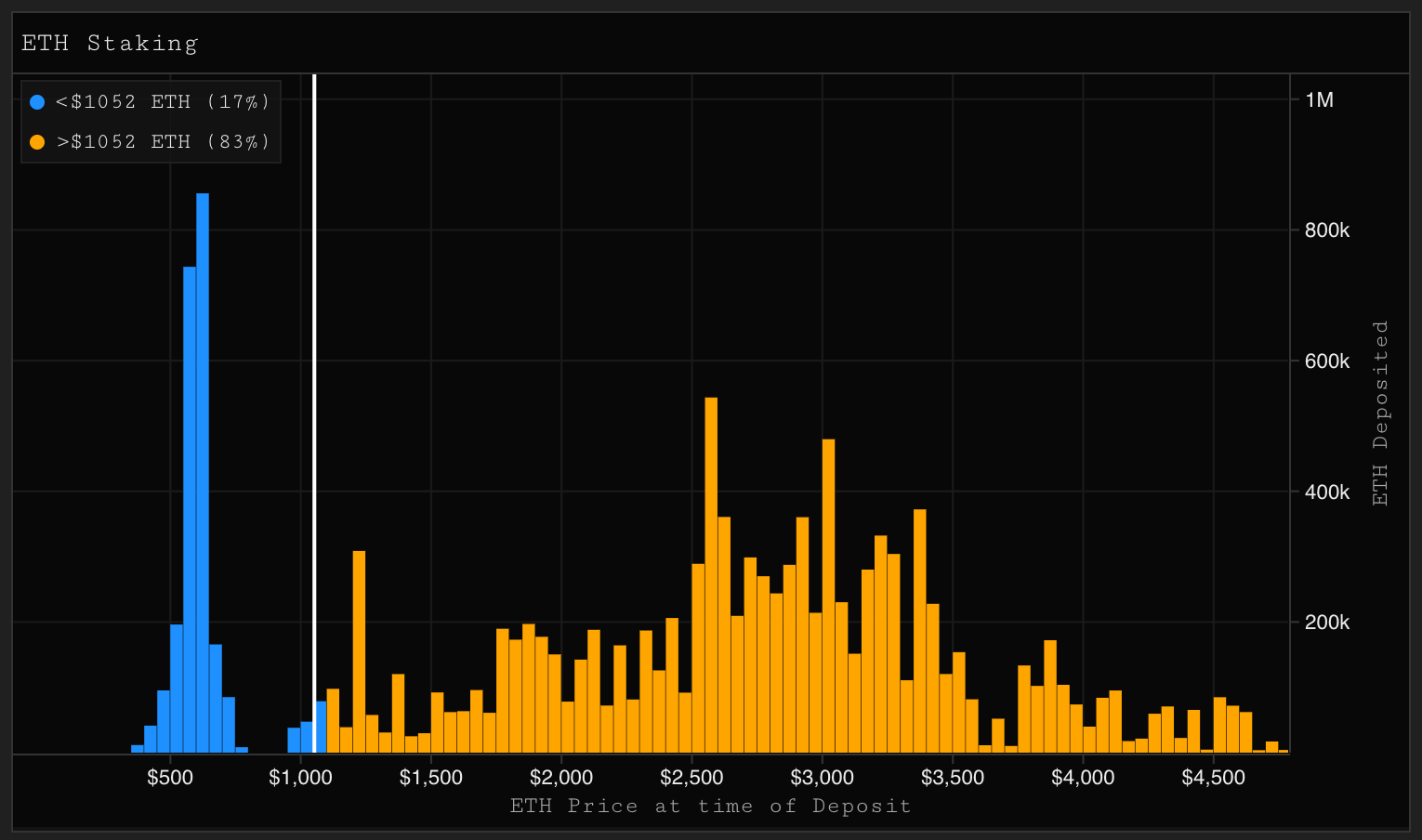Click the '400k' y-axis label
The width and height of the screenshot is (1422, 840).
[1326, 492]
